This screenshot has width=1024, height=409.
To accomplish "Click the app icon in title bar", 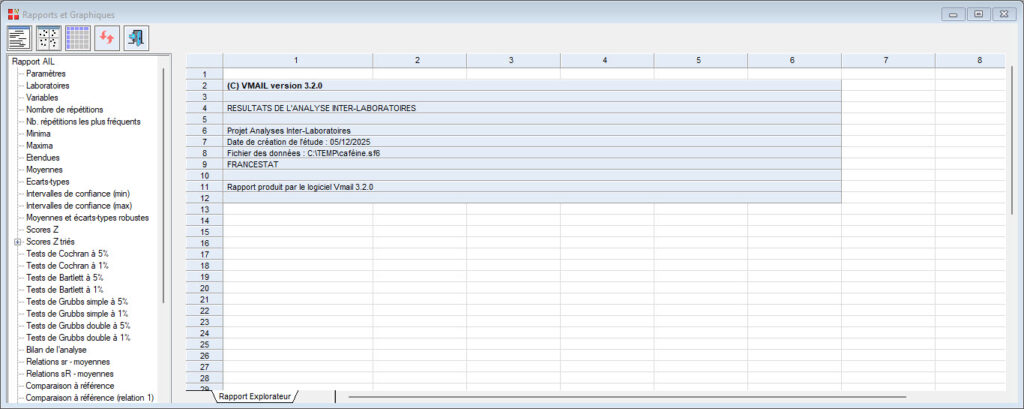I will tap(13, 15).
